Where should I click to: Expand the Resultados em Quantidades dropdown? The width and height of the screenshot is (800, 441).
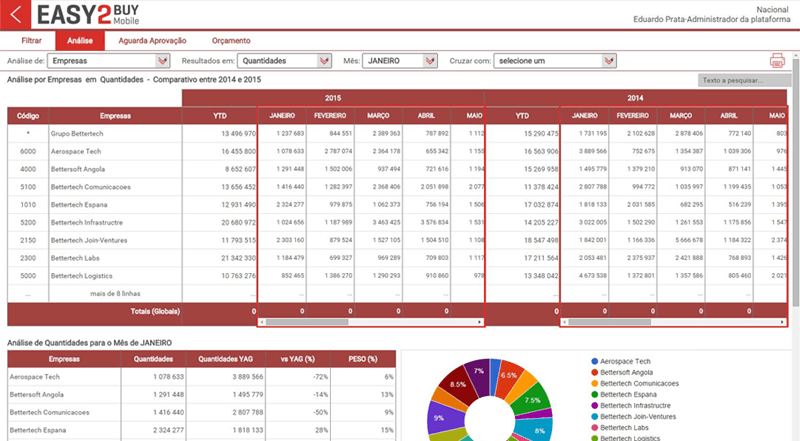[285, 61]
